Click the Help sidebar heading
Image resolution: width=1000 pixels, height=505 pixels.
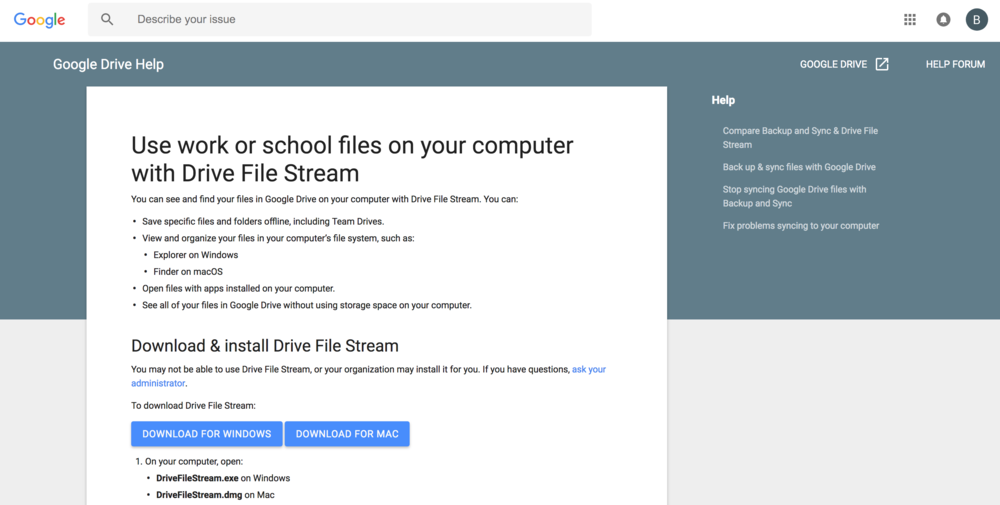(723, 100)
